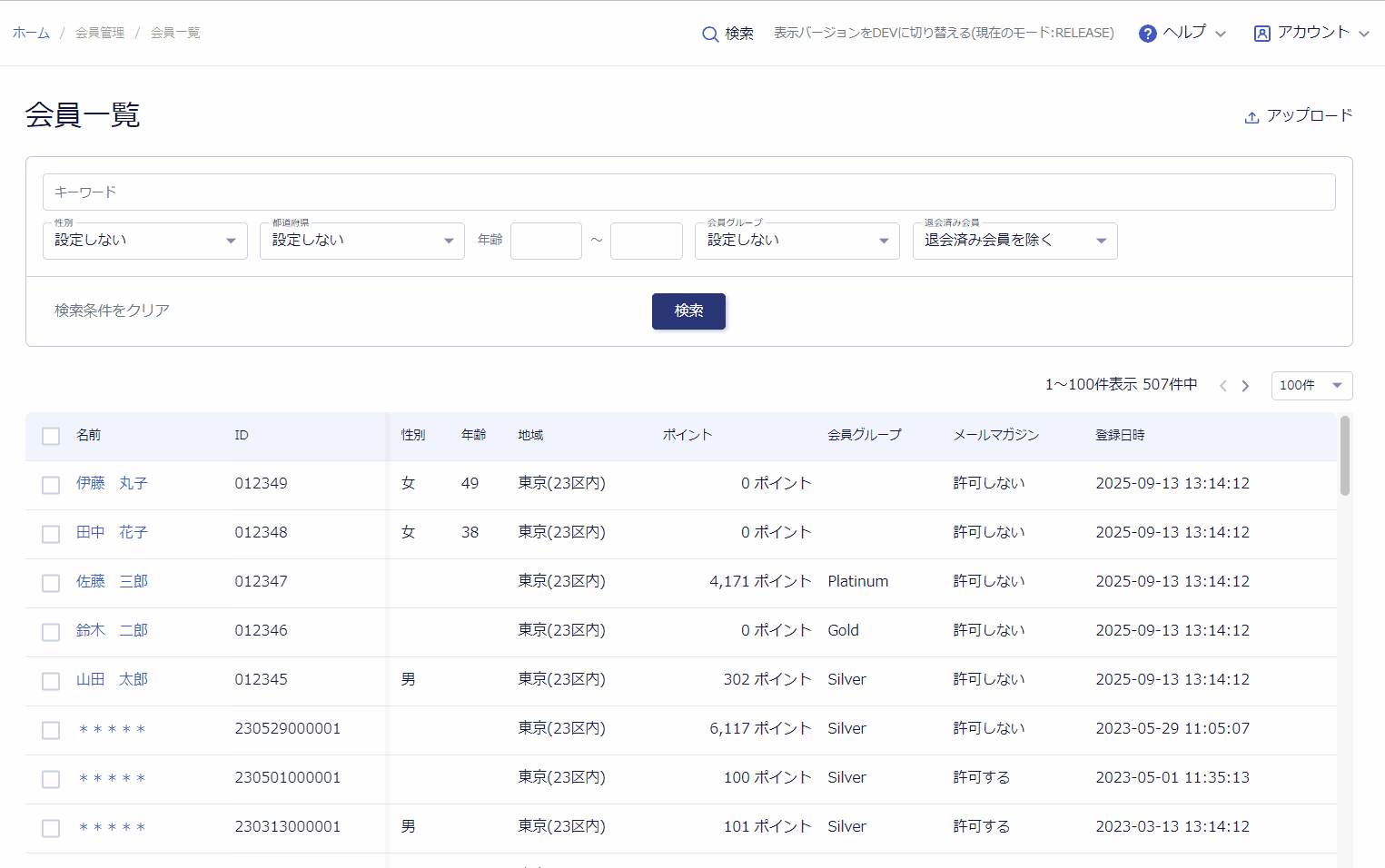Click the 6,117 ポイント cell

point(760,728)
